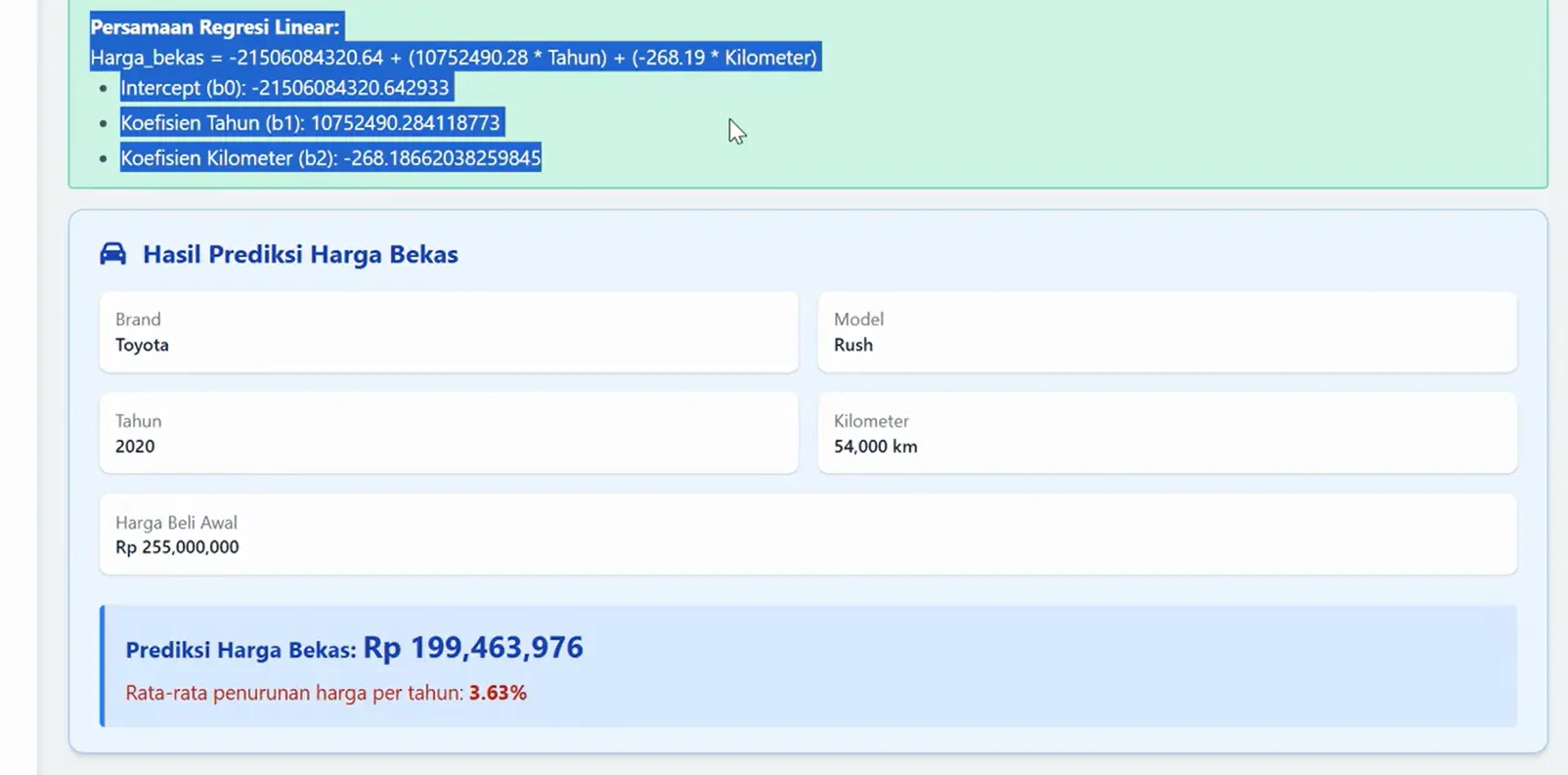Image resolution: width=1568 pixels, height=775 pixels.
Task: Click the Koefisien Kilometer (b2) line
Action: [330, 158]
